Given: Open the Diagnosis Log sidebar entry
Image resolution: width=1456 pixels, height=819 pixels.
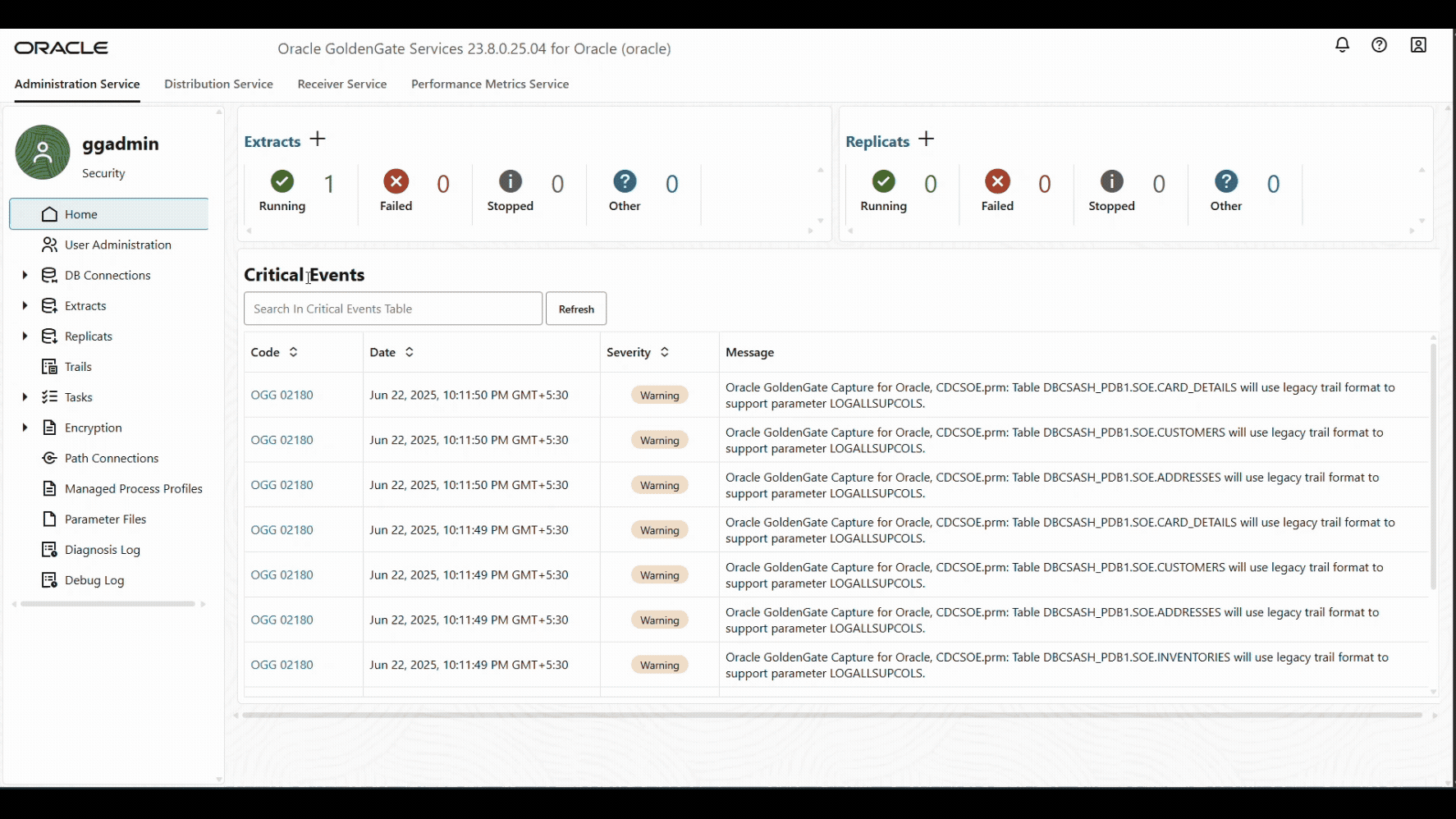Looking at the screenshot, I should coord(102,549).
